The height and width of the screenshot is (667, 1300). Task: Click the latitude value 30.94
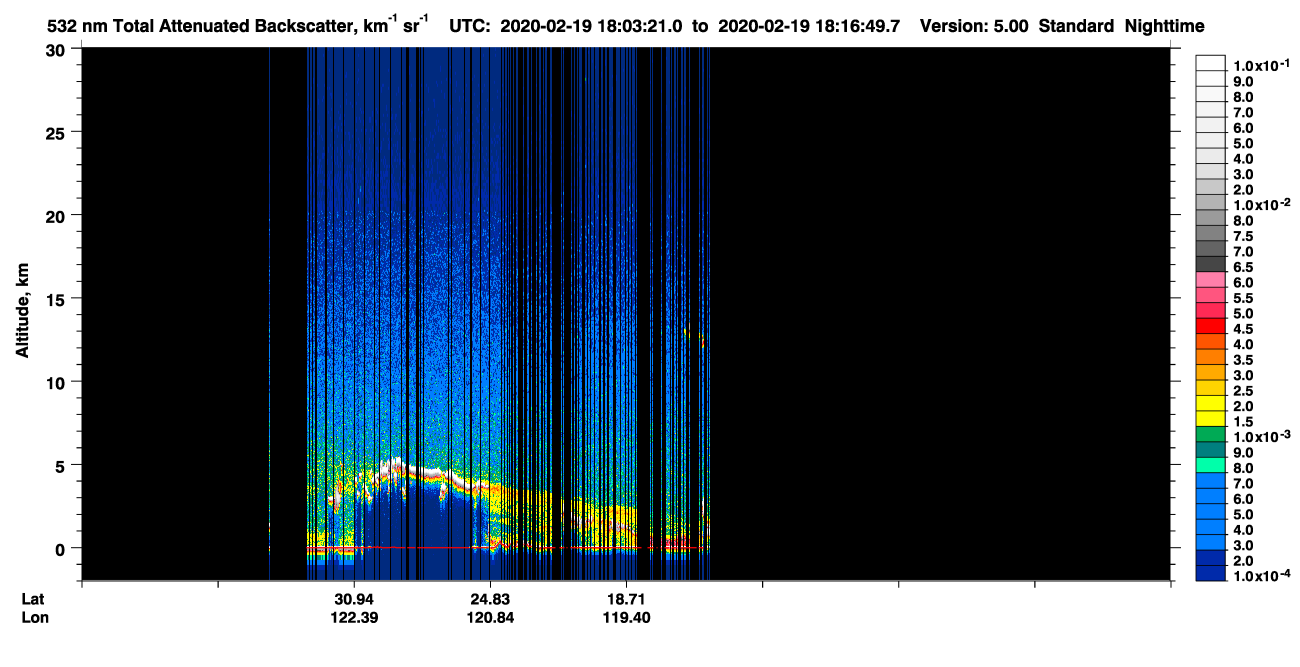pyautogui.click(x=353, y=598)
